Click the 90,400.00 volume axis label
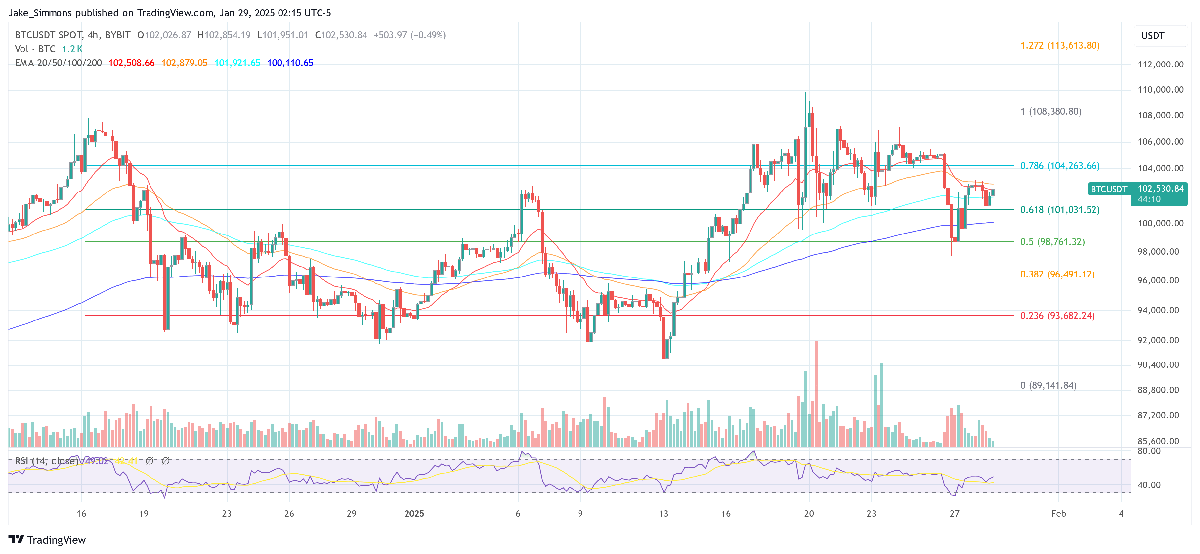This screenshot has width=1200, height=554. tap(1160, 365)
